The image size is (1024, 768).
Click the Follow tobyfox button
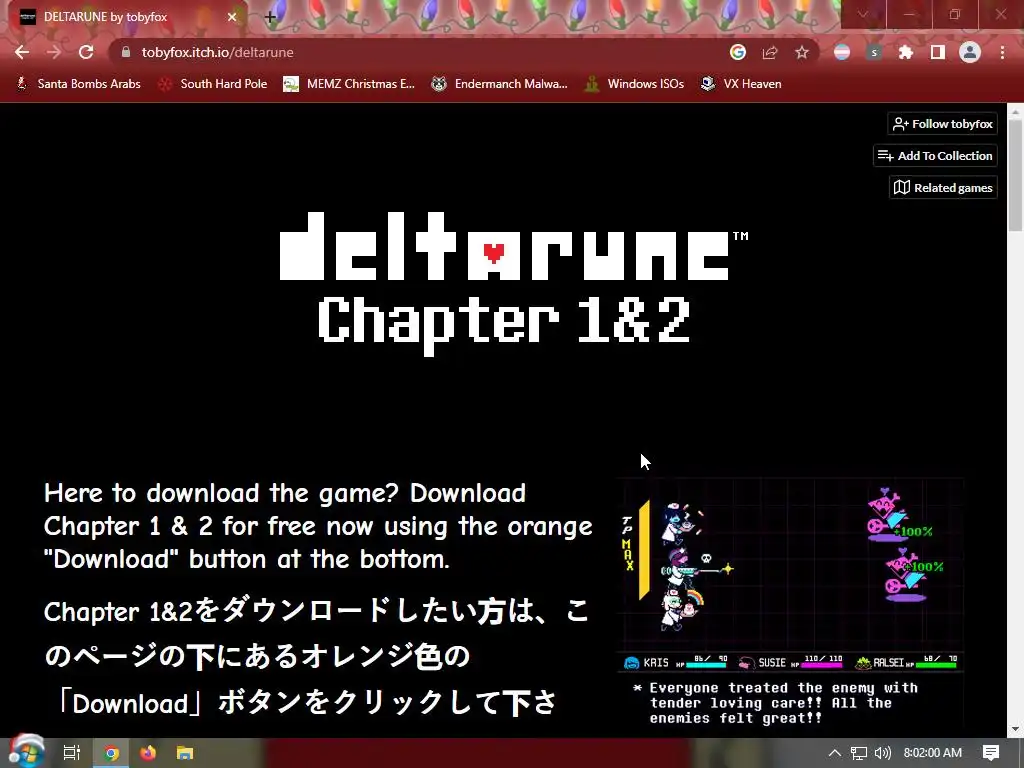tap(942, 123)
